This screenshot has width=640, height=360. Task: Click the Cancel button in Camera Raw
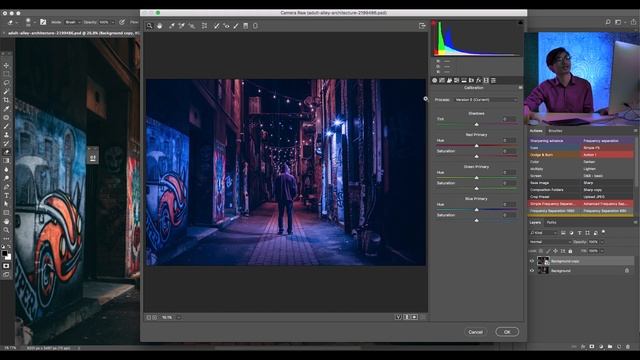pos(476,332)
